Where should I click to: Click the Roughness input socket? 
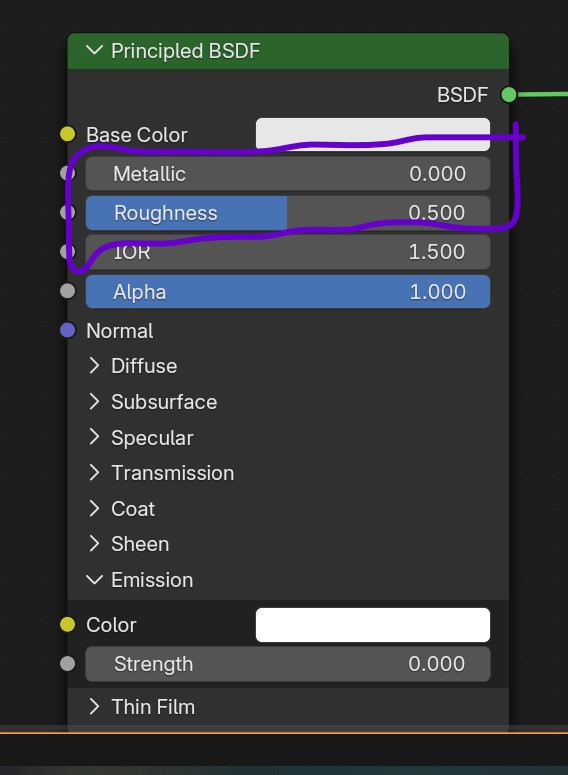click(x=68, y=212)
